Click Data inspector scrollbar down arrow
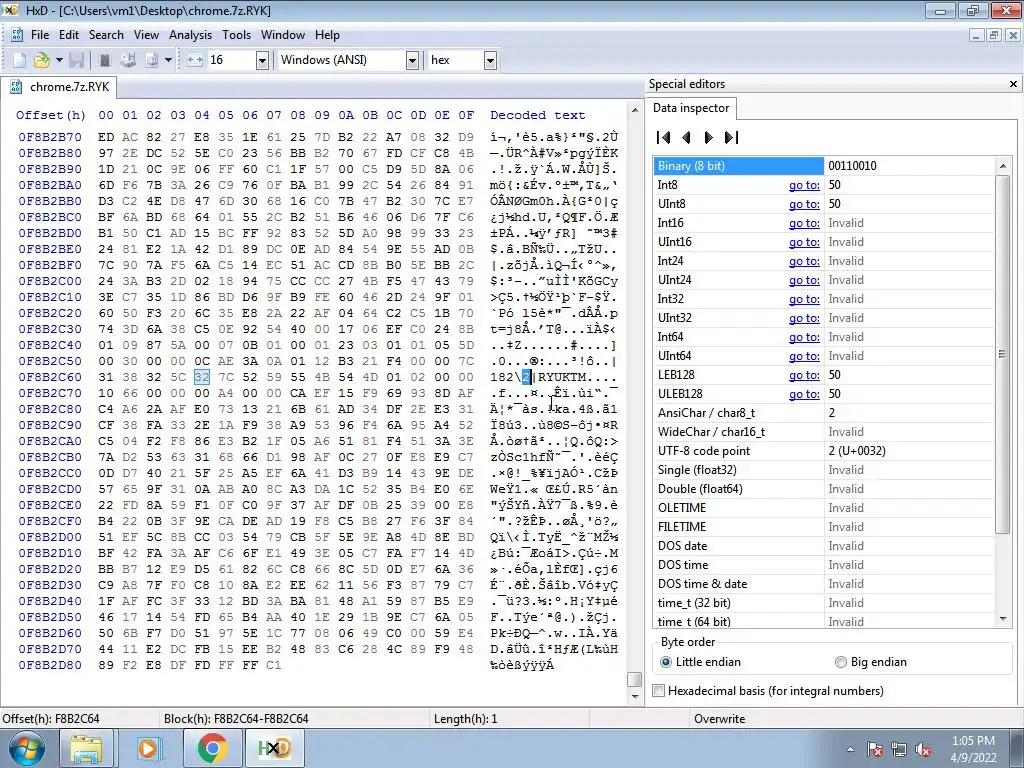The height and width of the screenshot is (768, 1024). [x=1003, y=619]
